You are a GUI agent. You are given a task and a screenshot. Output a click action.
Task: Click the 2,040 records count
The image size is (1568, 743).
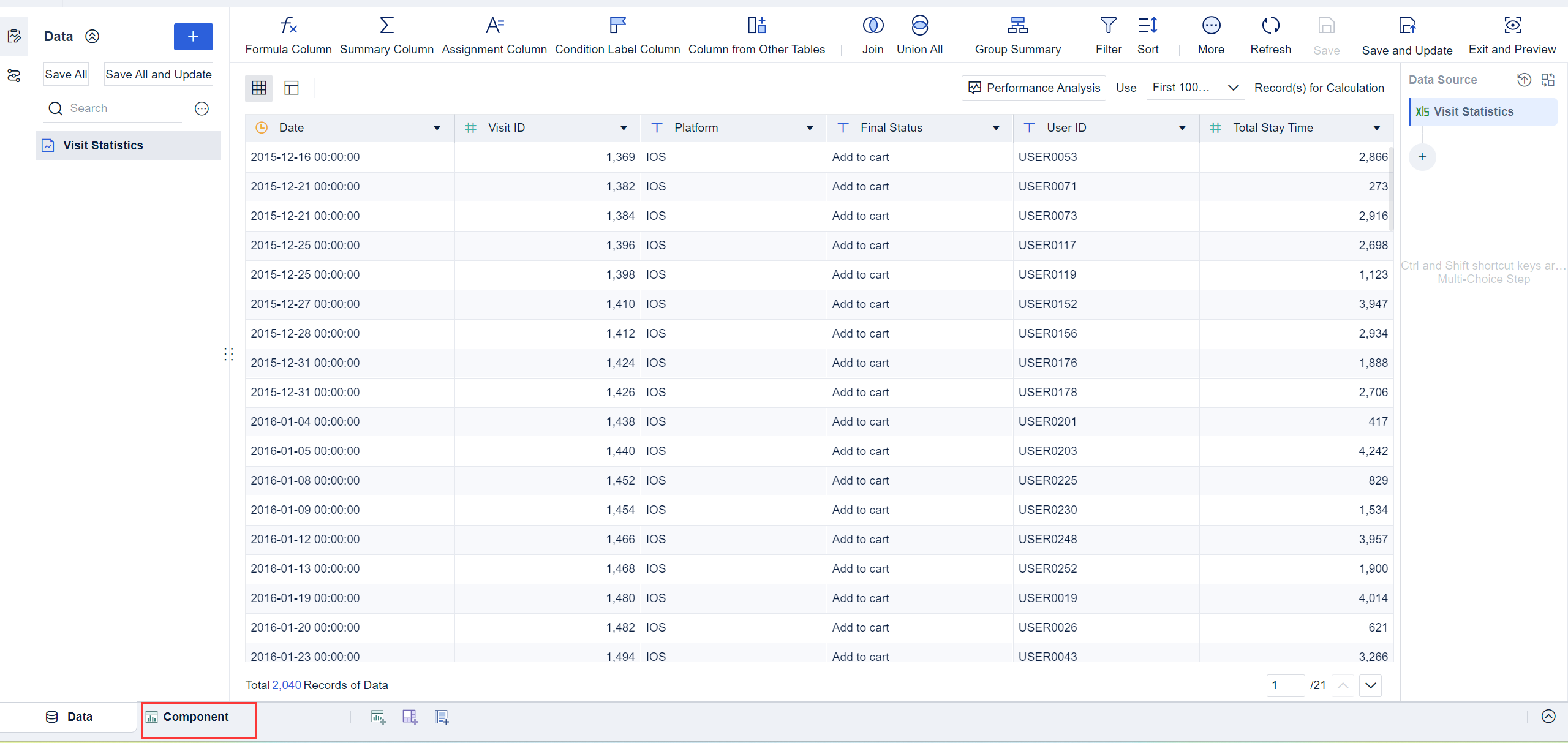coord(287,685)
